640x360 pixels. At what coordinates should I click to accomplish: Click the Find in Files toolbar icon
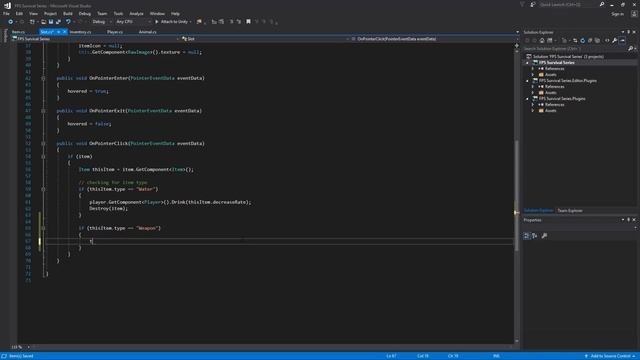point(199,22)
